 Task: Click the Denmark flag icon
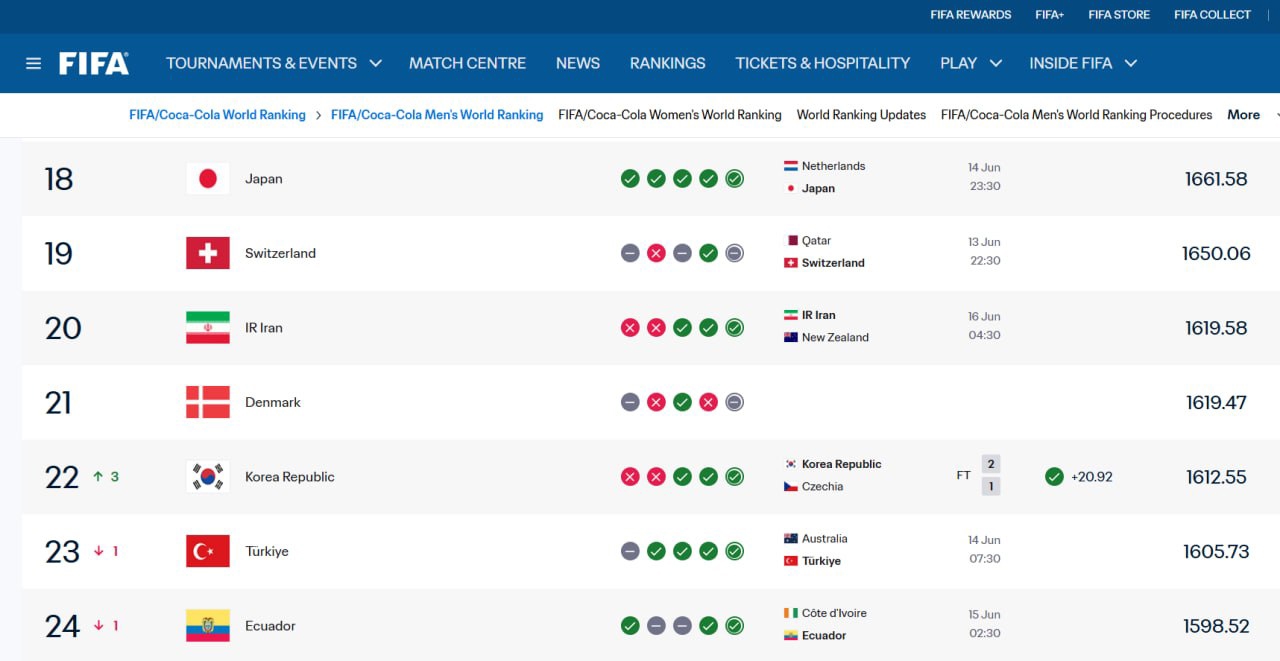click(208, 402)
